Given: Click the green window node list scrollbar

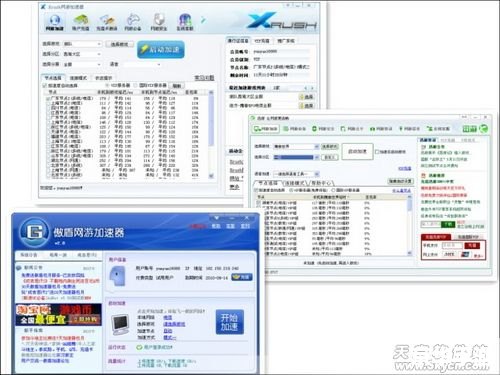Looking at the screenshot, I should click(x=410, y=225).
